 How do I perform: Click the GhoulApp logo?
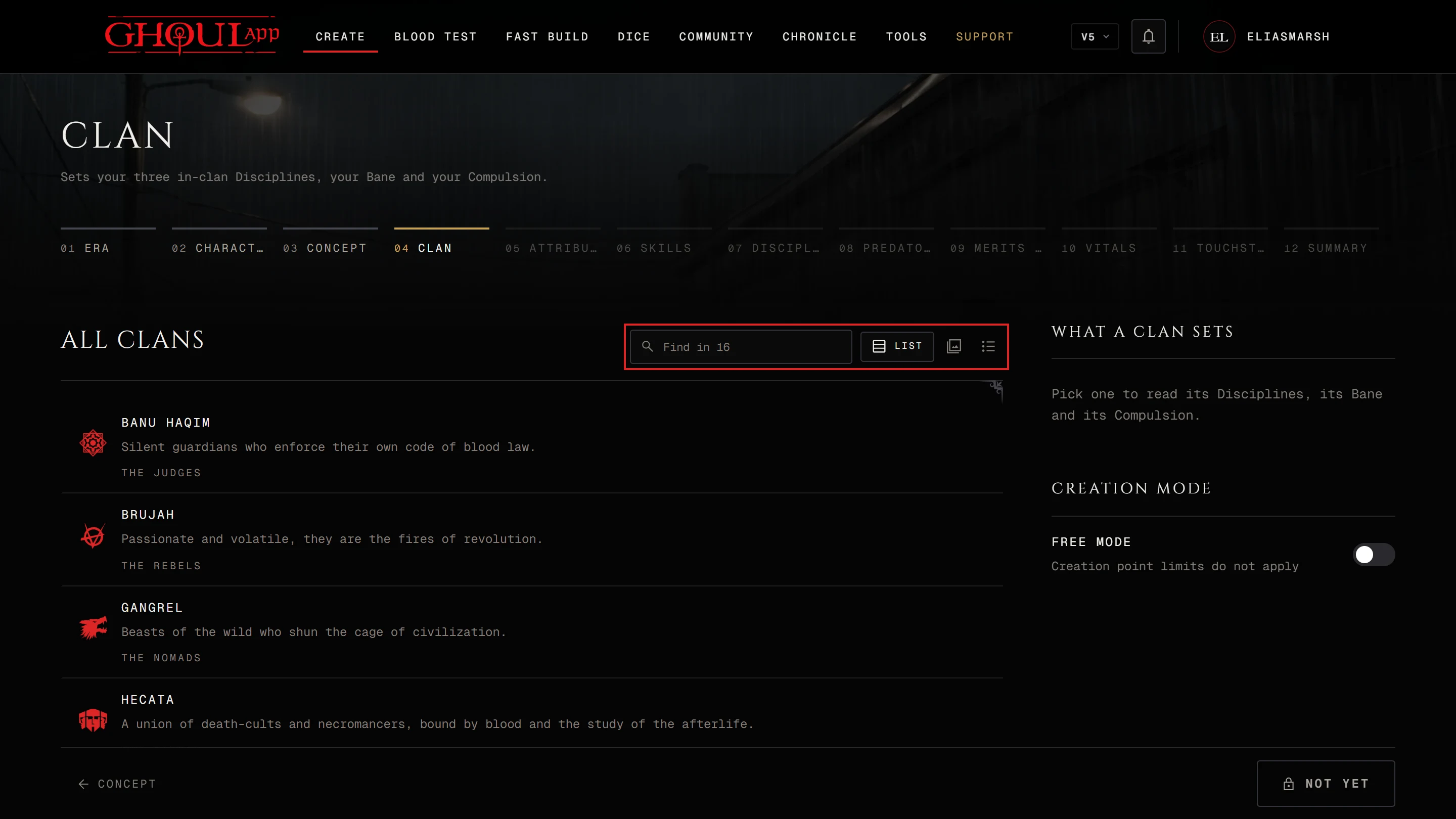tap(192, 35)
